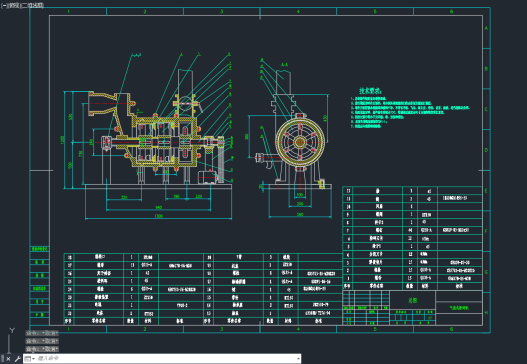The height and width of the screenshot is (364, 527).
Task: Click the UCS icon Y axis
Action: (12, 330)
